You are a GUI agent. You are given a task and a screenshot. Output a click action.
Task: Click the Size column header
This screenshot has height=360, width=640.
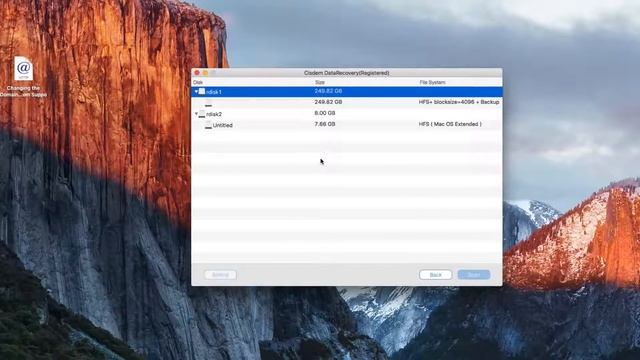pyautogui.click(x=320, y=82)
